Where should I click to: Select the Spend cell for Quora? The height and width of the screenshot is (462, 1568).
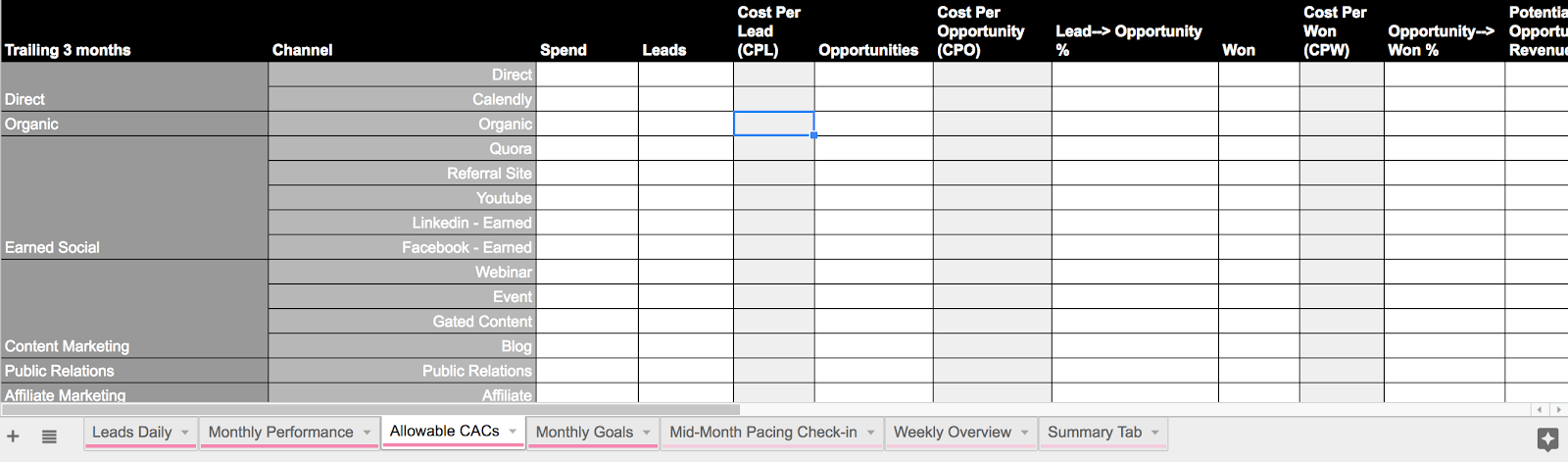pos(587,148)
